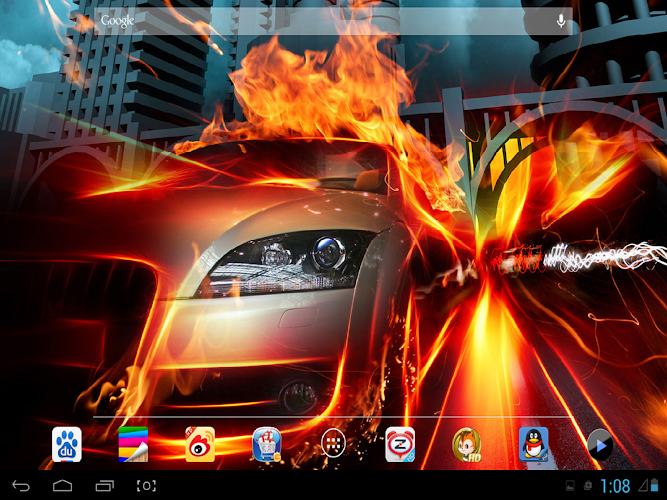Focus the Google search bar
Image resolution: width=667 pixels, height=500 pixels.
pyautogui.click(x=333, y=20)
